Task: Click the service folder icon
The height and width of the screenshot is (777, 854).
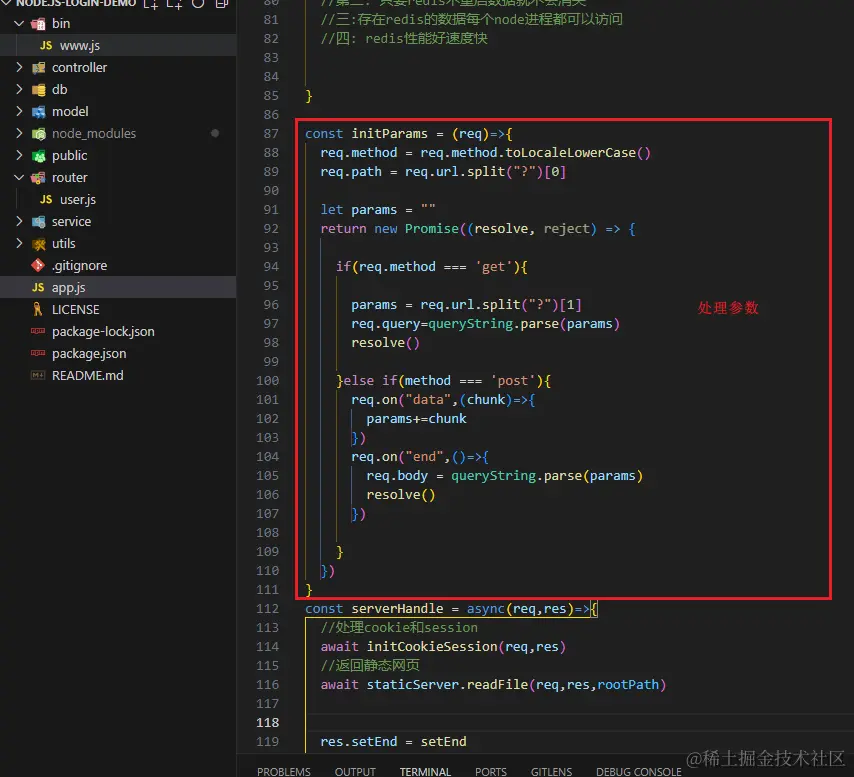Action: click(x=38, y=222)
